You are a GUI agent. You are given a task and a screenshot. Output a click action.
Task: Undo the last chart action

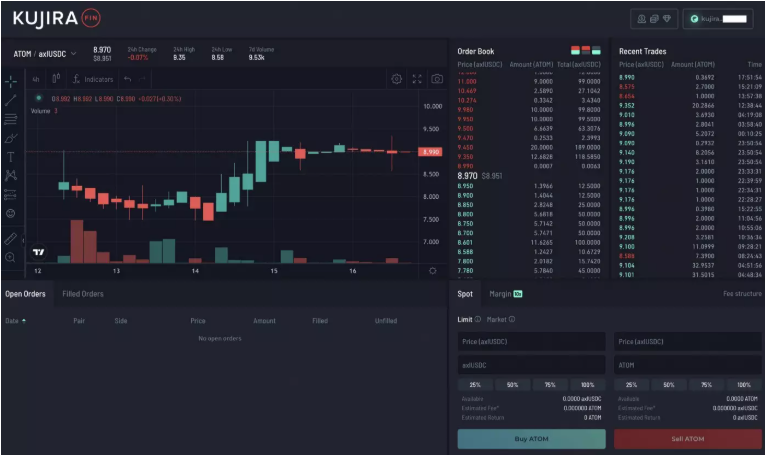coord(127,79)
